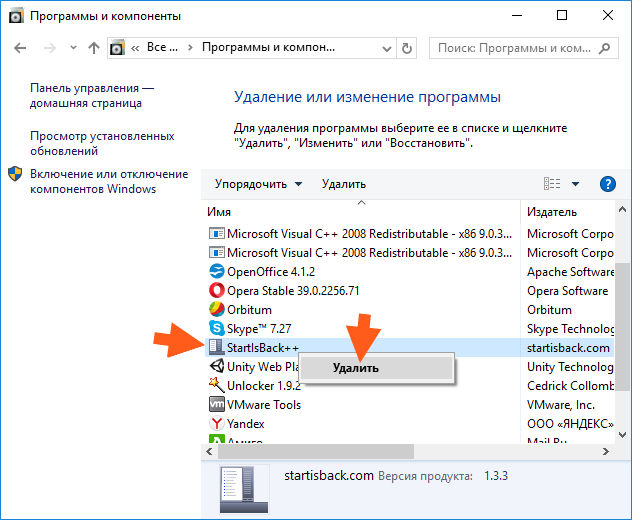Expand the breadcrumb arrow after 'Все ...'
The height and width of the screenshot is (520, 632).
click(x=190, y=48)
